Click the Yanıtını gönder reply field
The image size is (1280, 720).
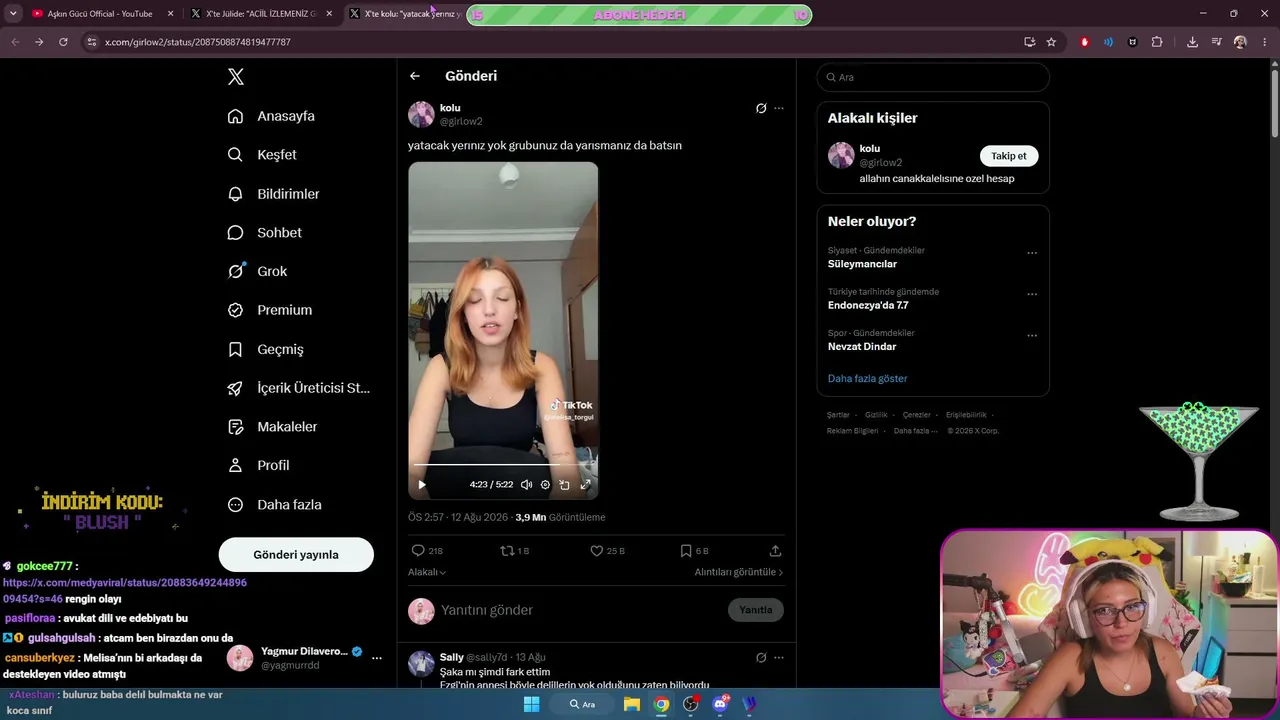tap(580, 610)
